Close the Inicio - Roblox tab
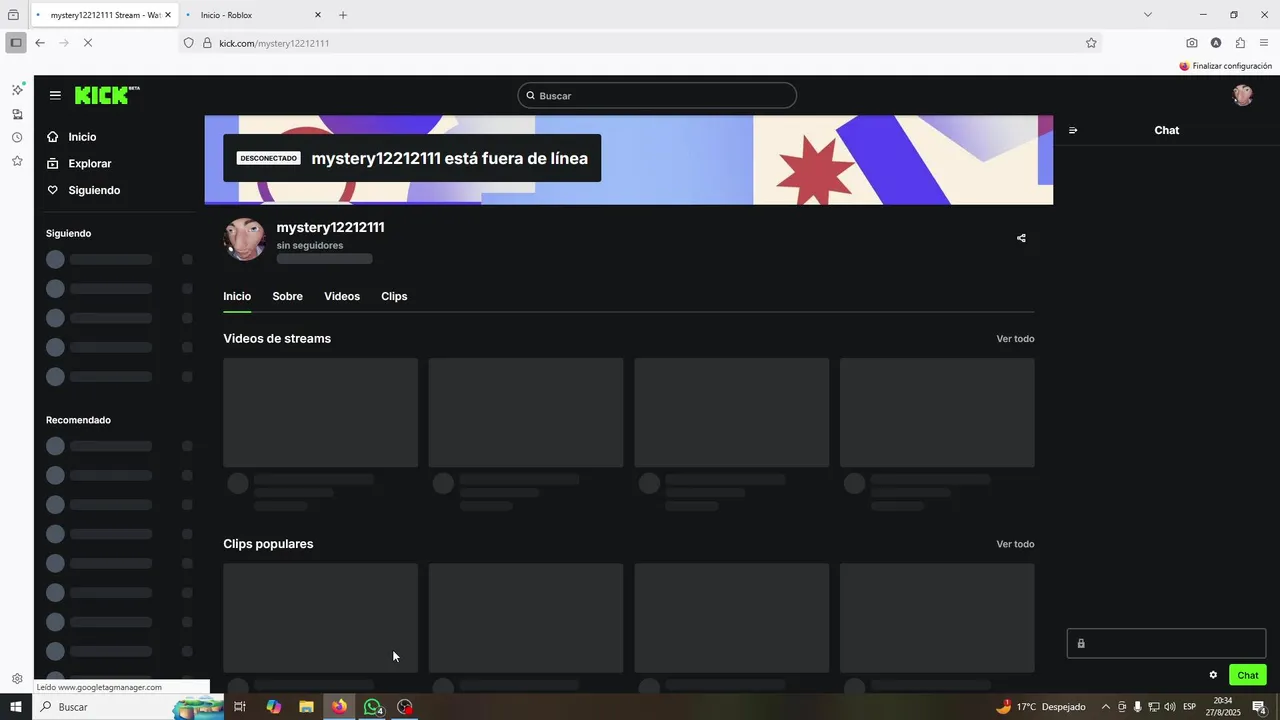The height and width of the screenshot is (720, 1280). (x=318, y=15)
